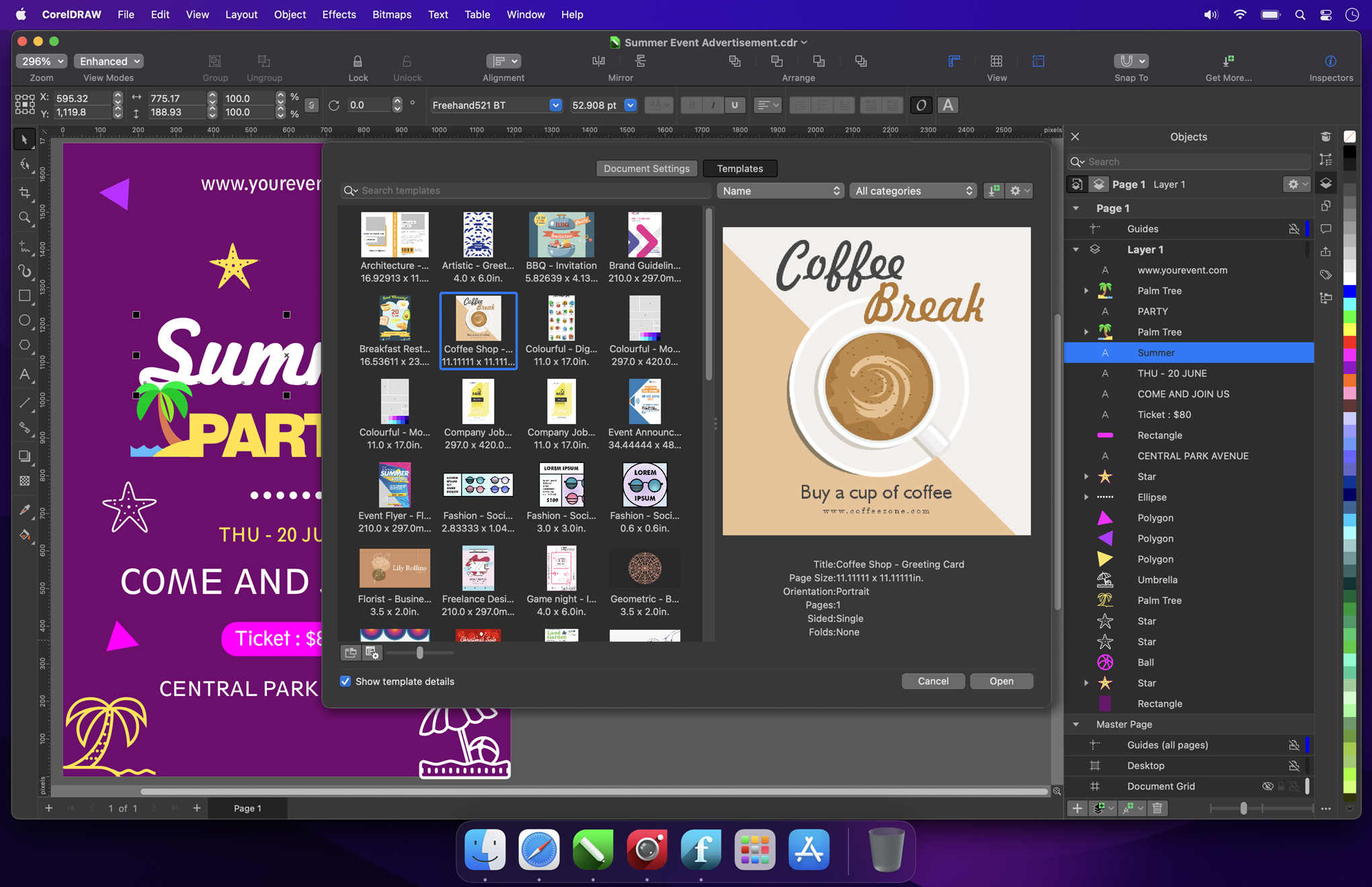
Task: Enable bold text formatting
Action: tap(691, 105)
